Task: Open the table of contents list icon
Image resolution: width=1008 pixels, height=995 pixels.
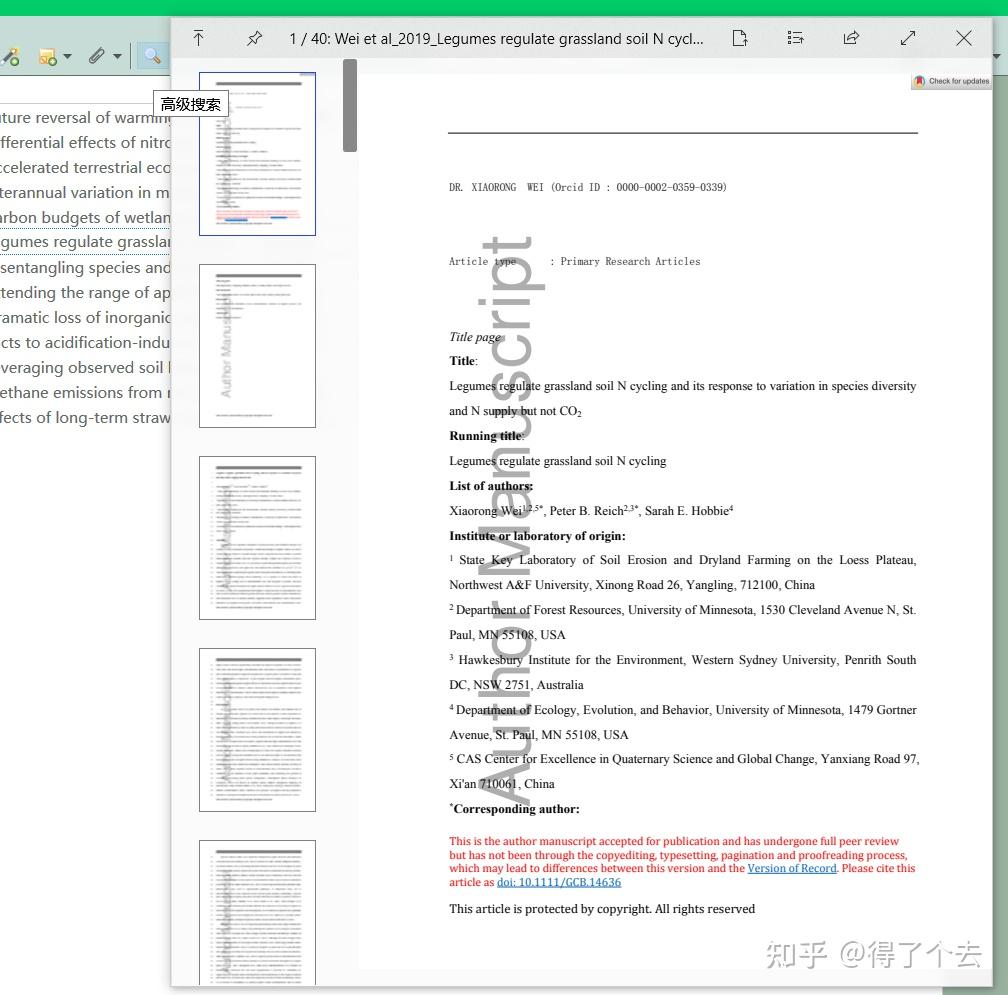Action: click(x=795, y=37)
